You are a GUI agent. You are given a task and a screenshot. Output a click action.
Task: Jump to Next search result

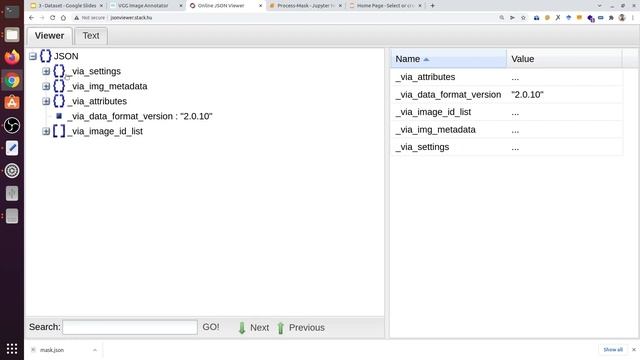(x=260, y=328)
